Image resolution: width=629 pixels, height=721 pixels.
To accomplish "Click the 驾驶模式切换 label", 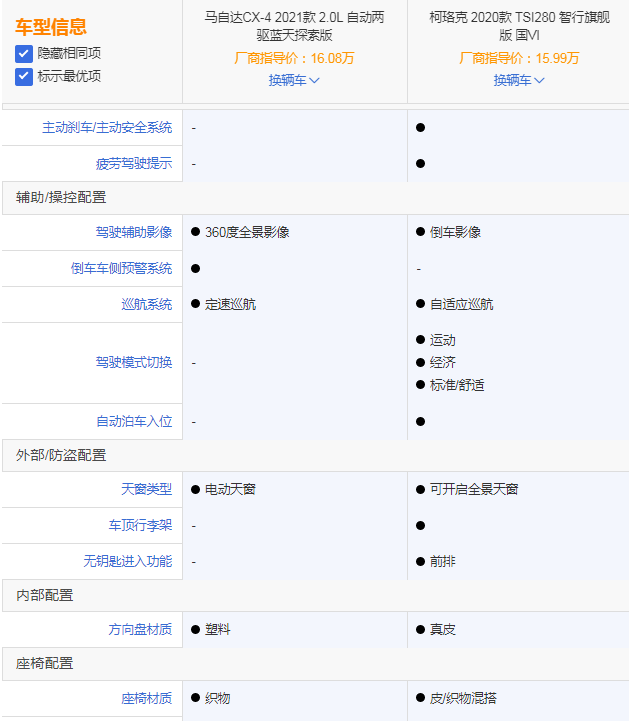I will tap(134, 362).
